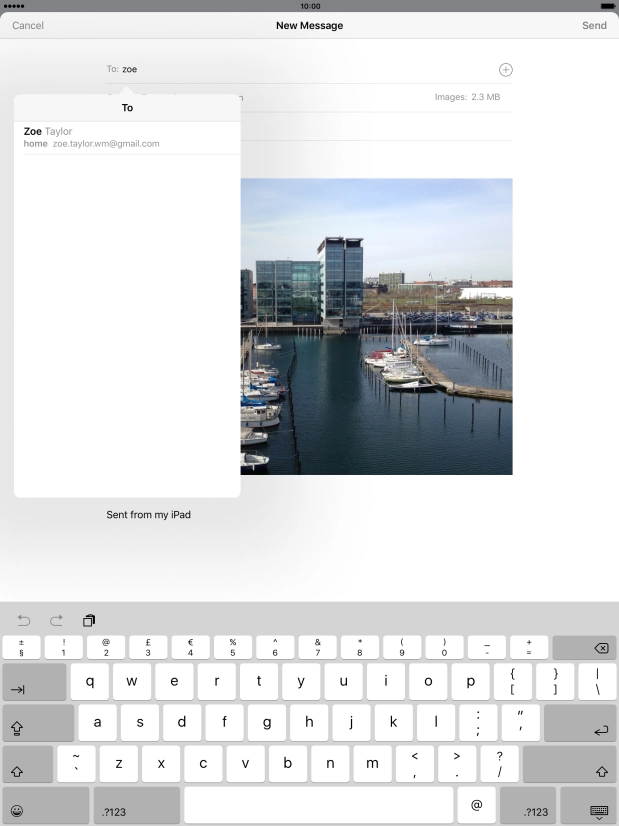Tap the undo arrow above keyboard

24,620
